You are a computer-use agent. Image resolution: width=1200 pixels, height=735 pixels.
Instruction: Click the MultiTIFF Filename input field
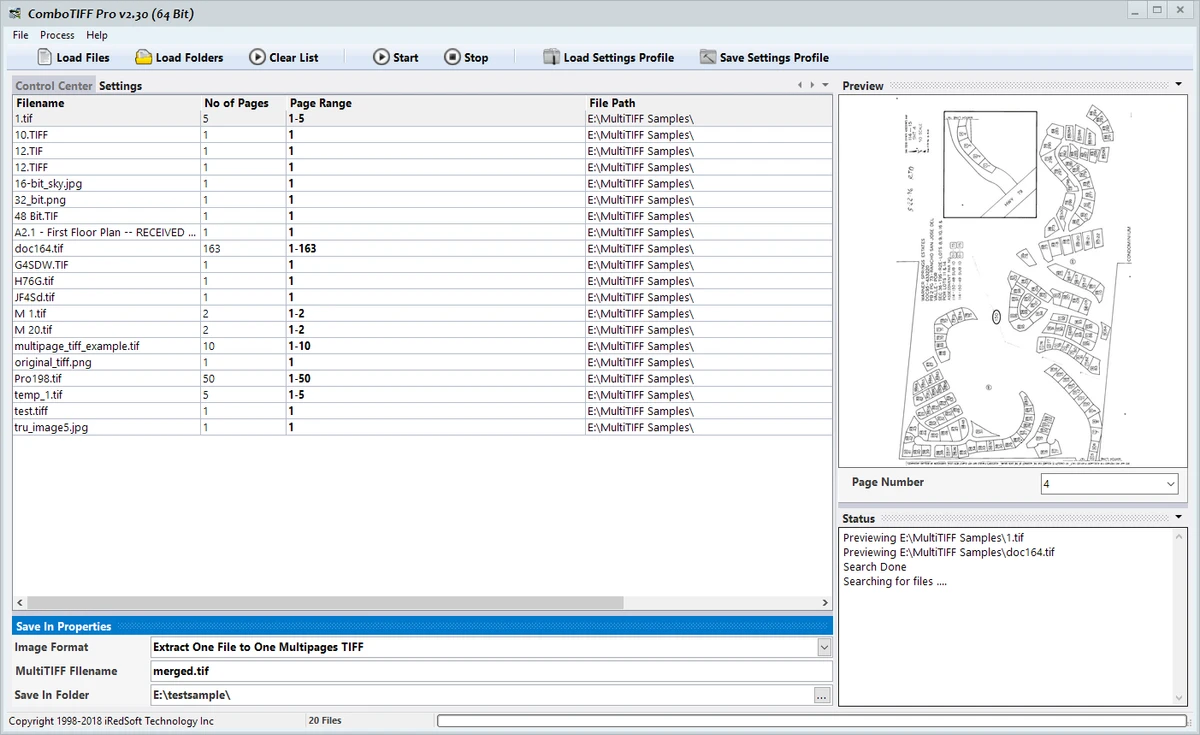(x=490, y=671)
